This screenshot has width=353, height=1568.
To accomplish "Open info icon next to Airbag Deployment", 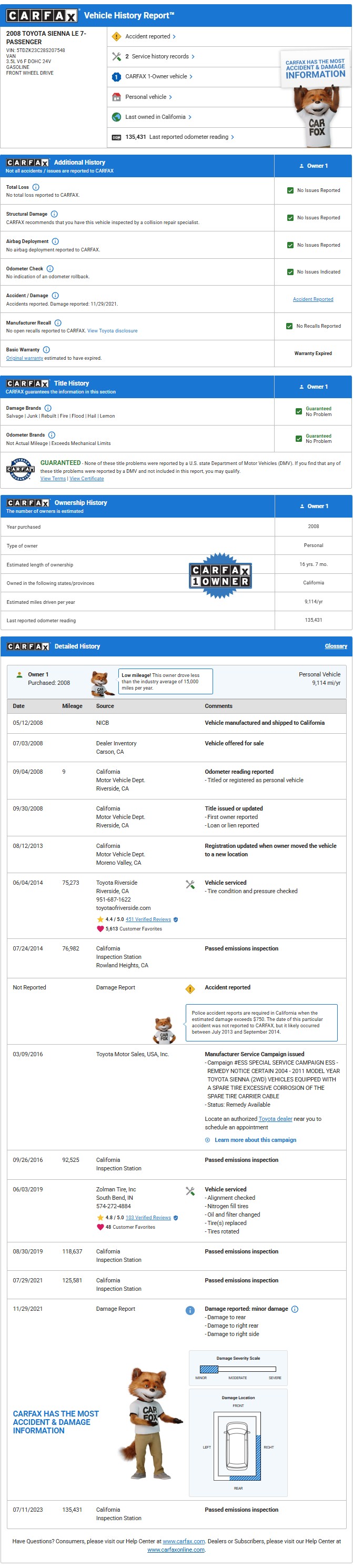I will 55,241.
